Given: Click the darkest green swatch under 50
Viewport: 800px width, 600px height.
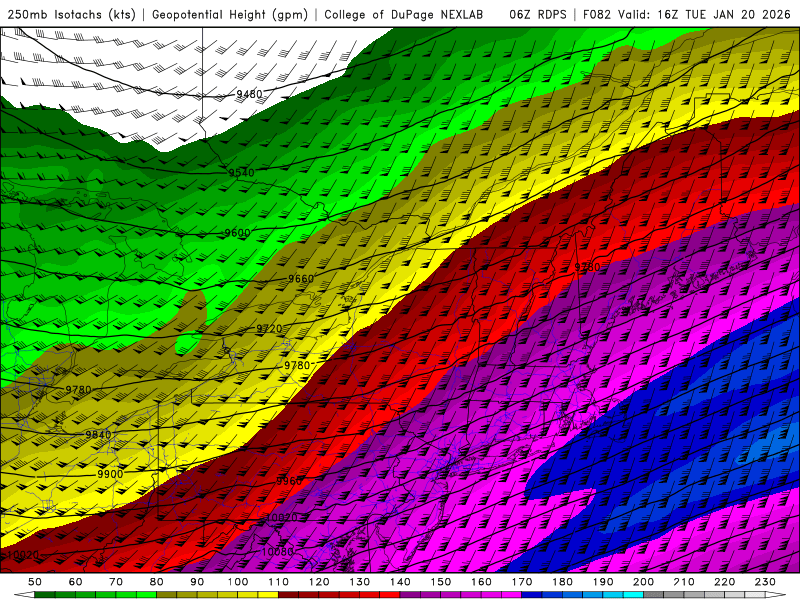Looking at the screenshot, I should click(45, 595).
